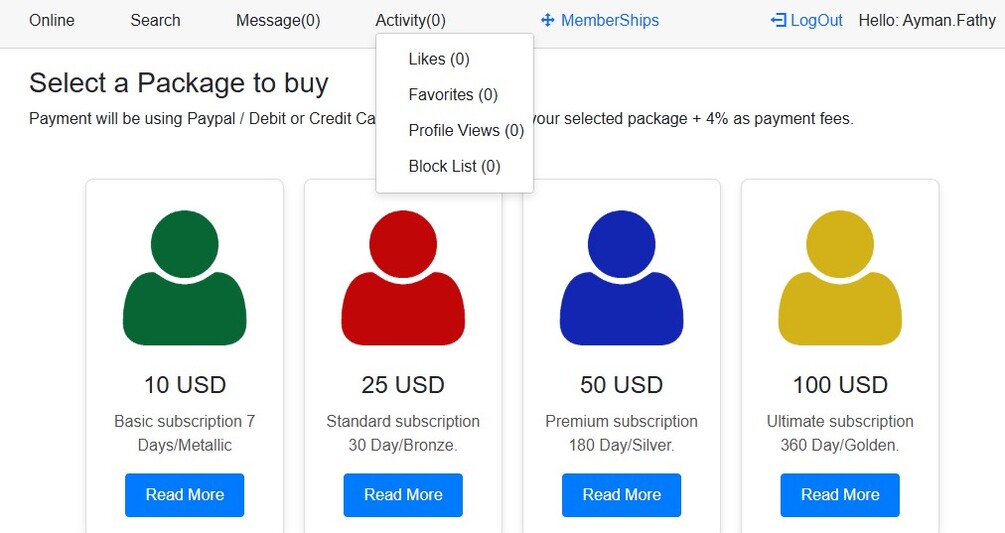
Task: Open Likes (0) from Activity menu
Action: tap(439, 59)
